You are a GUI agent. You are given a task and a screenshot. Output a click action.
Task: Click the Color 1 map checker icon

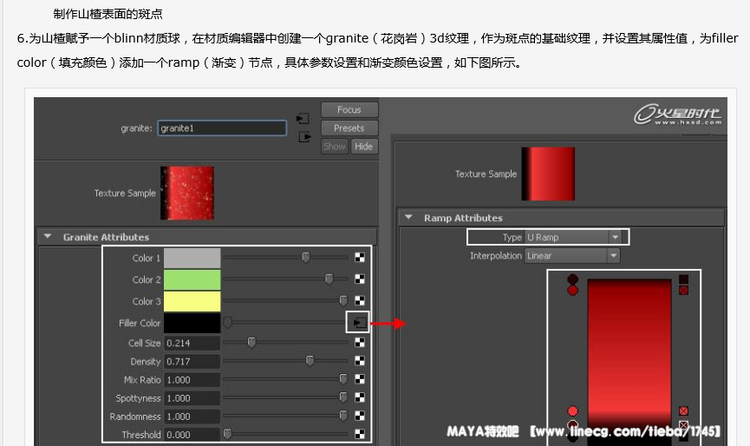pyautogui.click(x=359, y=258)
